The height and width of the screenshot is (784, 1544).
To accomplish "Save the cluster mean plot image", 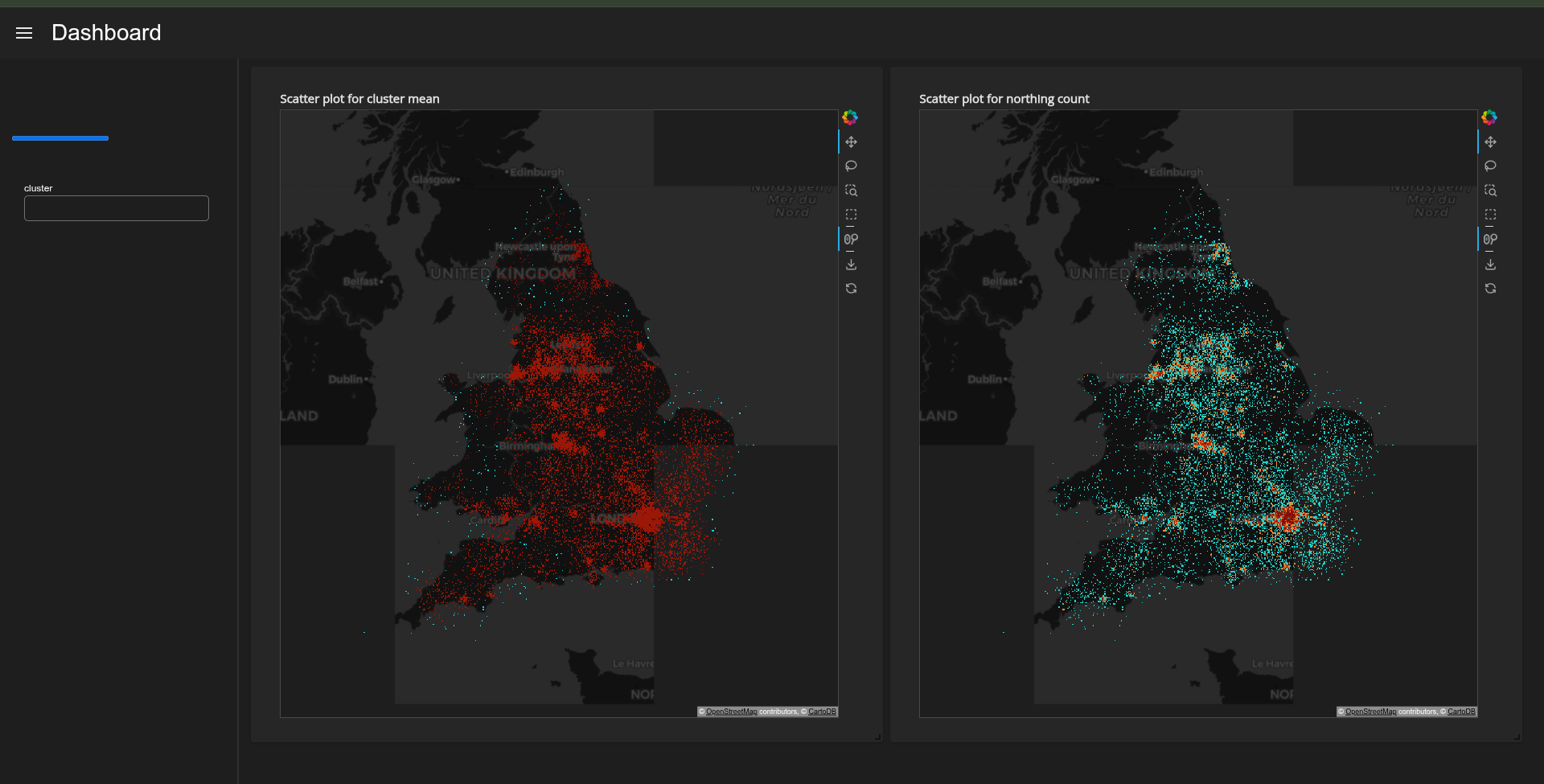I will click(851, 265).
